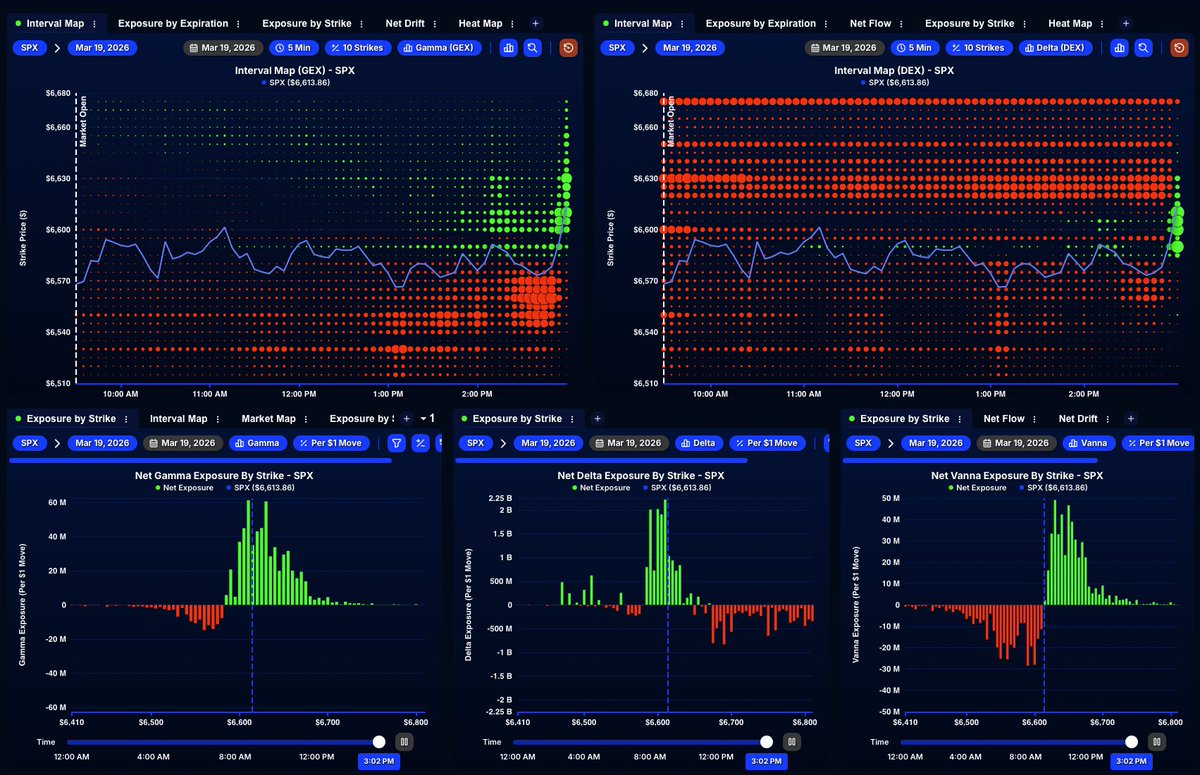Click the red refresh icon on DEX Interval Map
This screenshot has height=775, width=1200.
click(1180, 47)
